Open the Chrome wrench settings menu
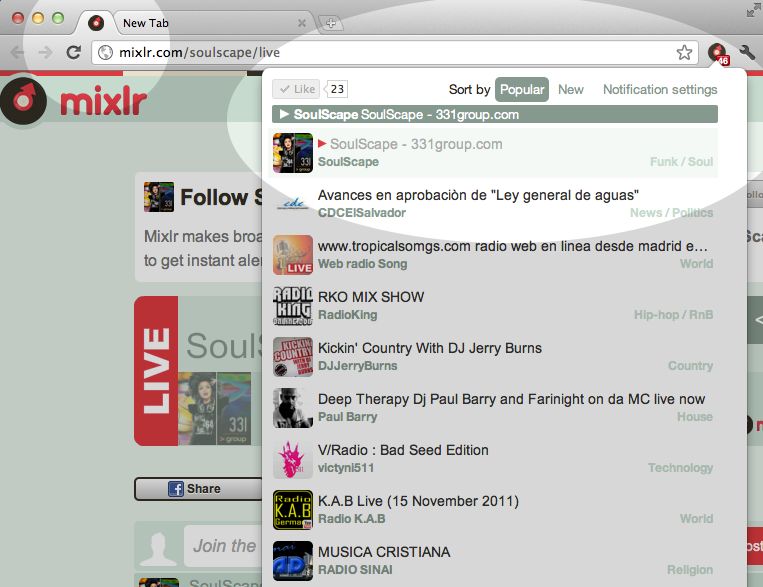The height and width of the screenshot is (587, 763). (x=746, y=53)
